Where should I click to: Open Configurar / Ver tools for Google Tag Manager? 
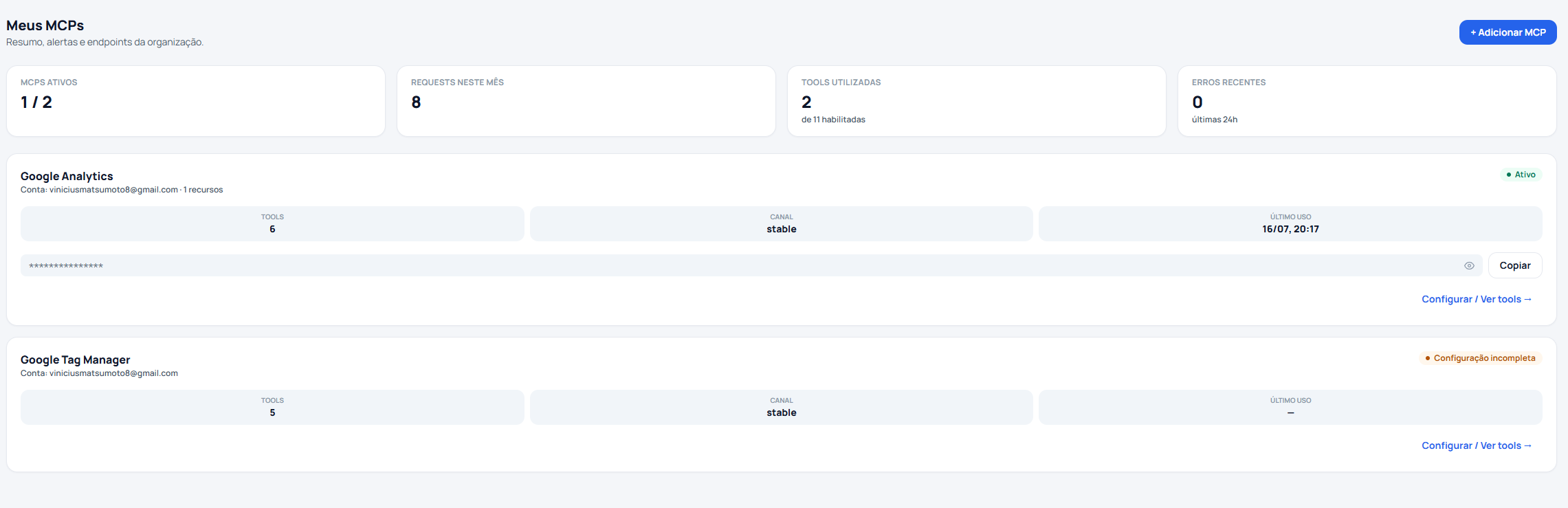pyautogui.click(x=1477, y=445)
